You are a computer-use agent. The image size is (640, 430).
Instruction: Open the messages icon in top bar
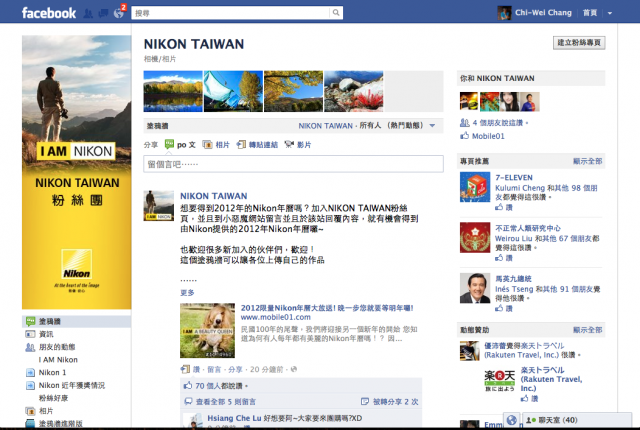(103, 13)
